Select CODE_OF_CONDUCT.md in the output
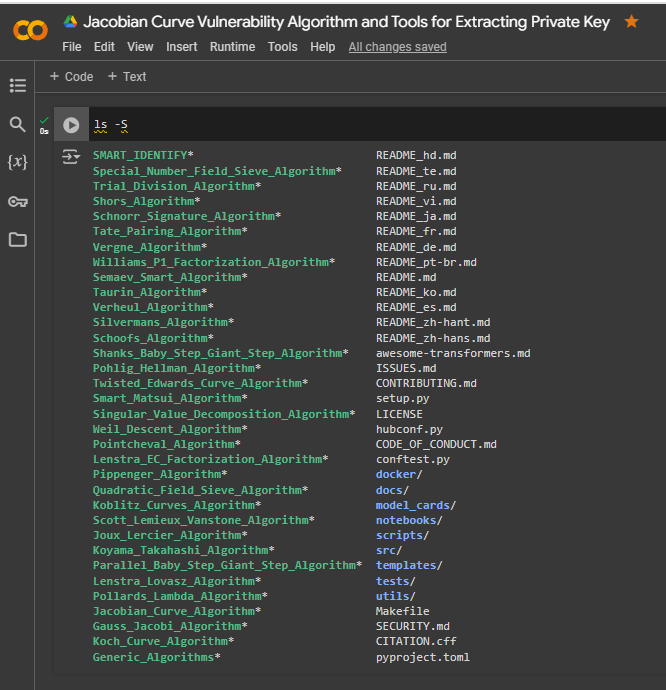Image resolution: width=666 pixels, height=690 pixels. click(x=436, y=444)
